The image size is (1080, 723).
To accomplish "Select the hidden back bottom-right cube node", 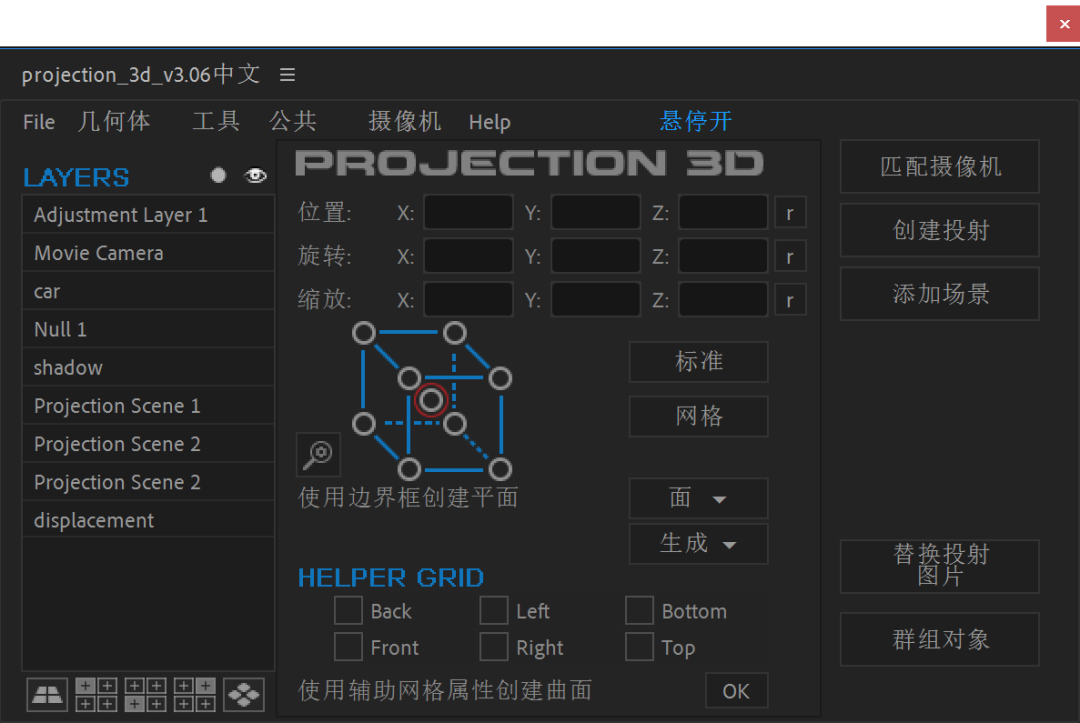I will [x=455, y=423].
